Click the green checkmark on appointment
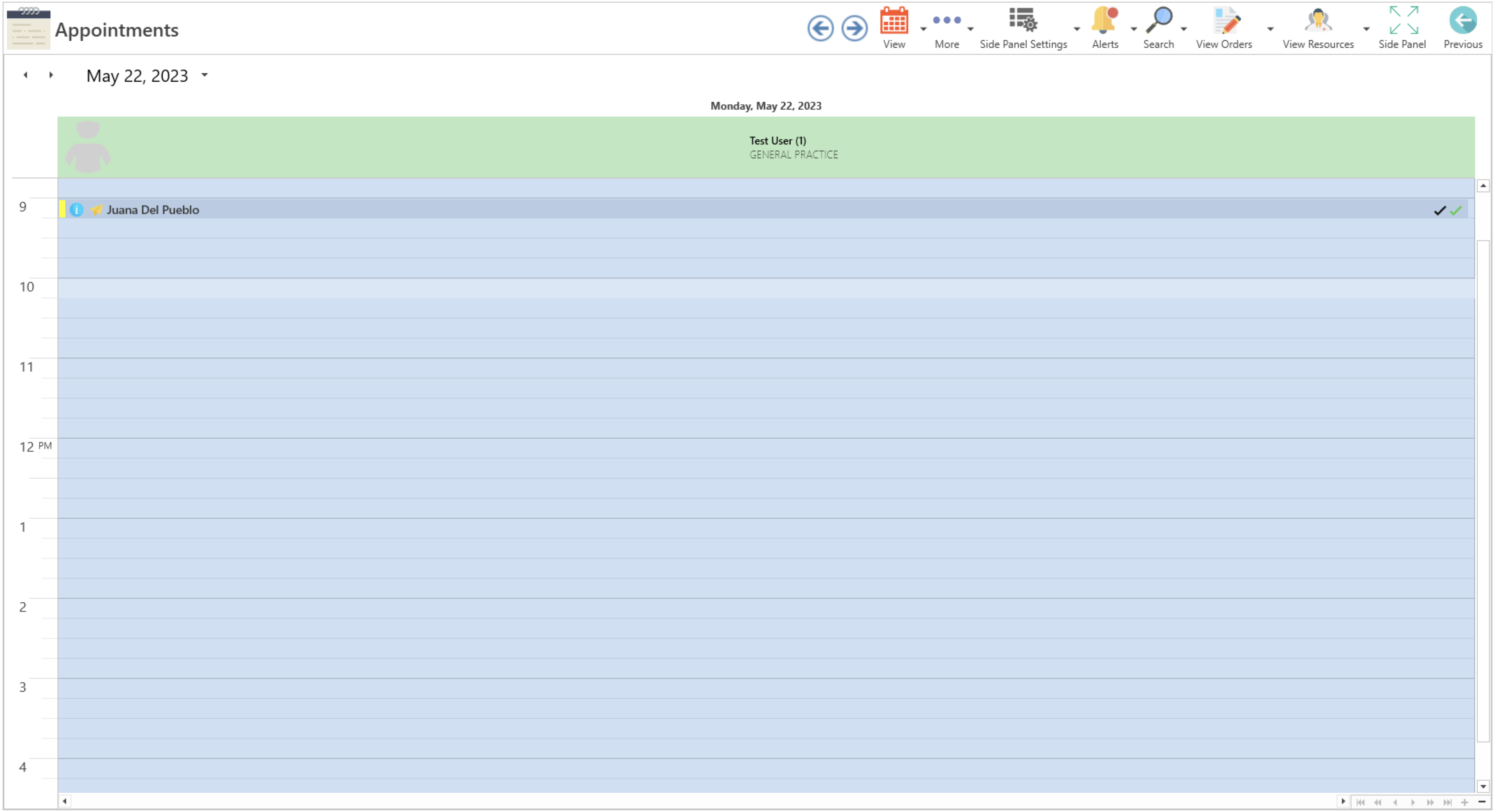The image size is (1496, 812). tap(1456, 211)
